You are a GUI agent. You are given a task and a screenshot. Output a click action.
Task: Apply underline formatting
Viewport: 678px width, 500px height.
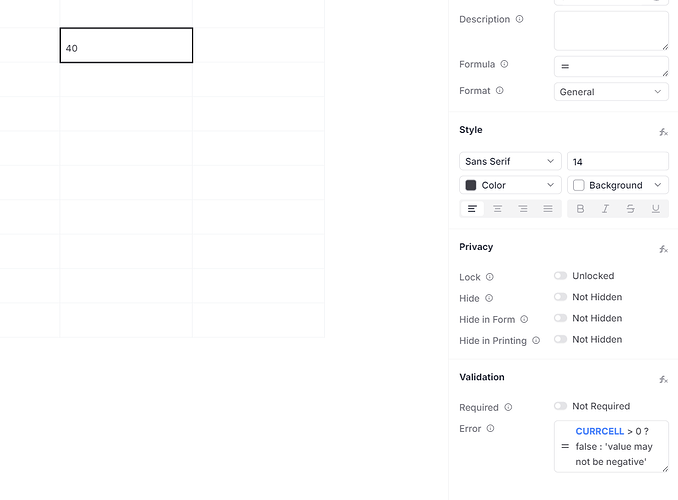(655, 209)
